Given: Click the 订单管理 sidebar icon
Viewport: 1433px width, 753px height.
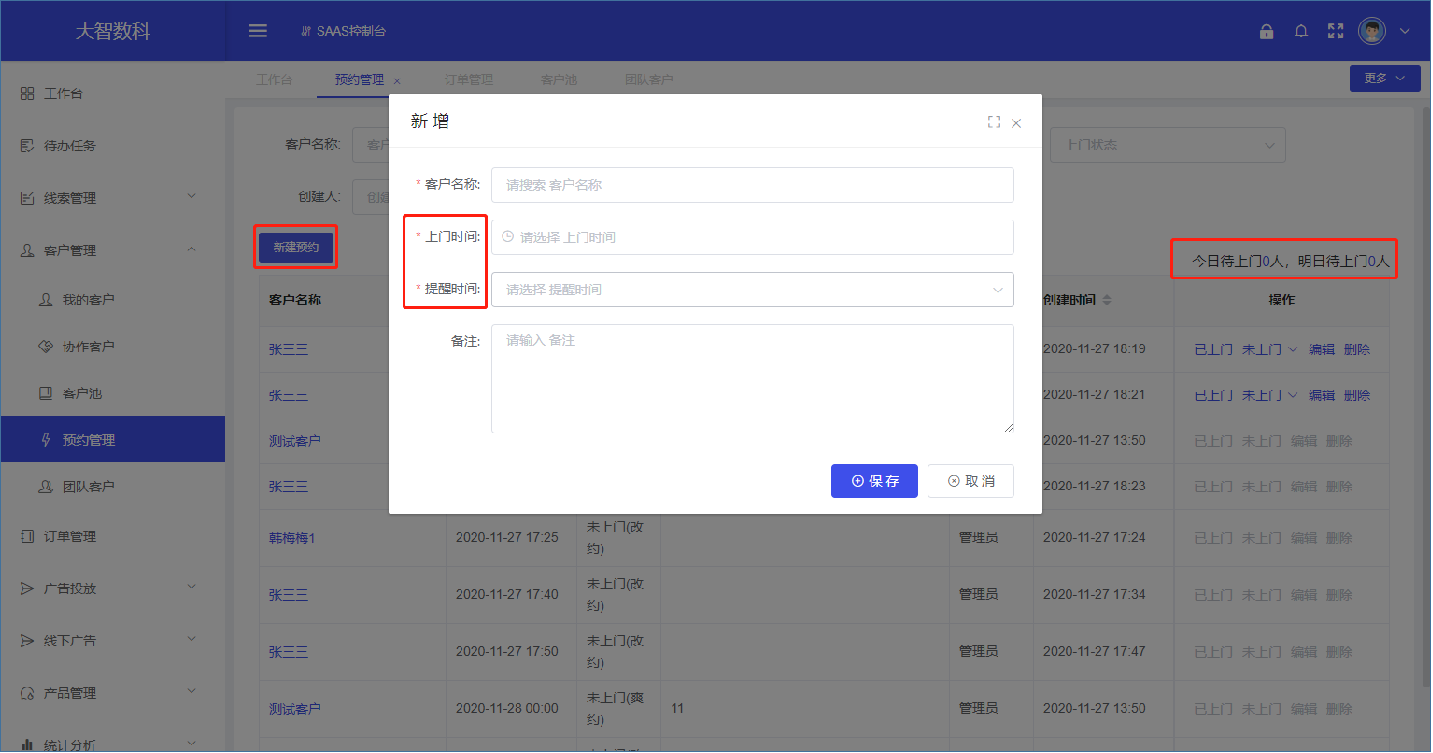Looking at the screenshot, I should [x=28, y=536].
